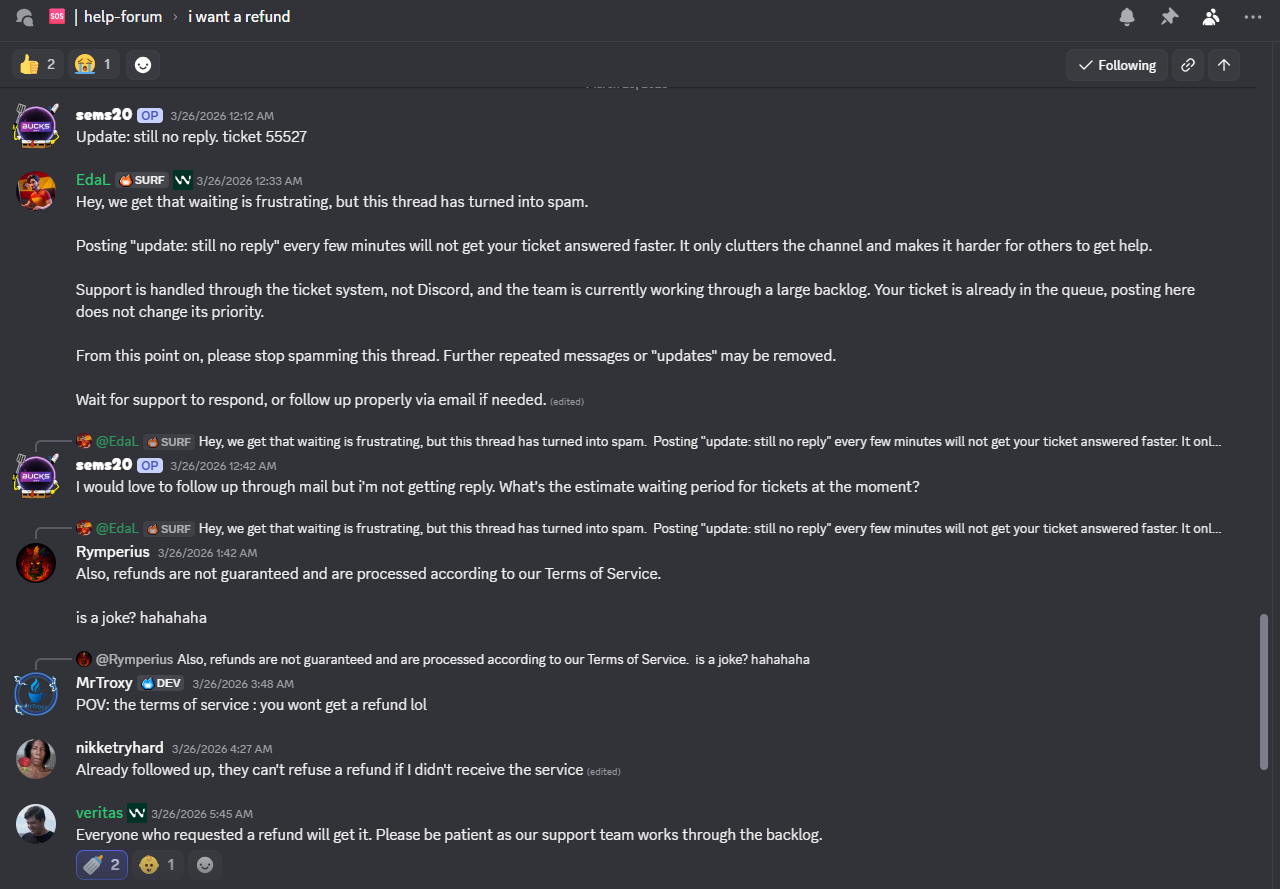
Task: Open the EdaL username profile
Action: tap(93, 180)
